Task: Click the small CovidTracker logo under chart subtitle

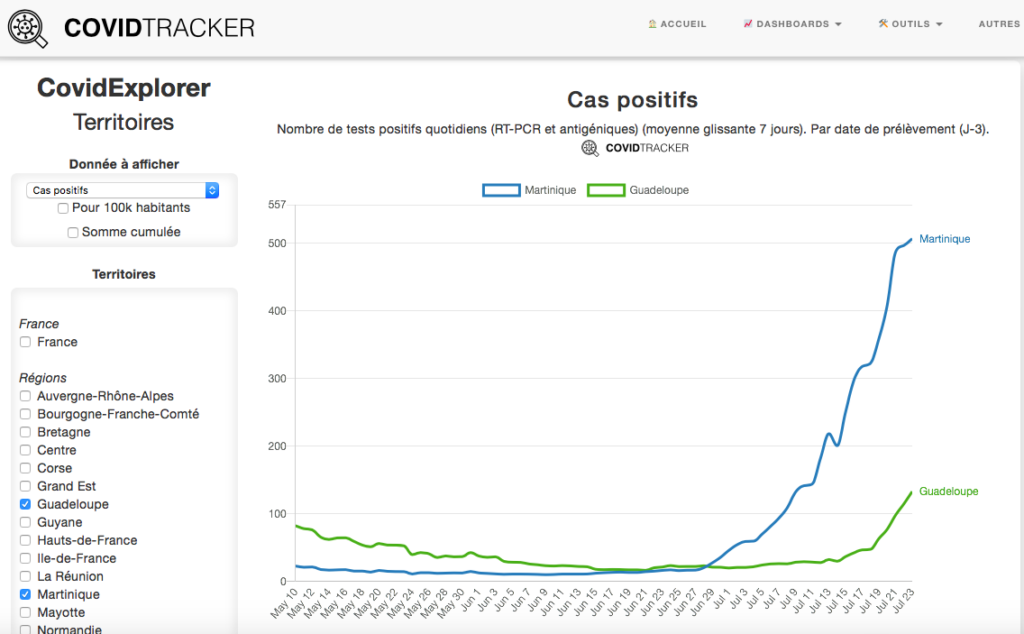Action: click(x=590, y=148)
